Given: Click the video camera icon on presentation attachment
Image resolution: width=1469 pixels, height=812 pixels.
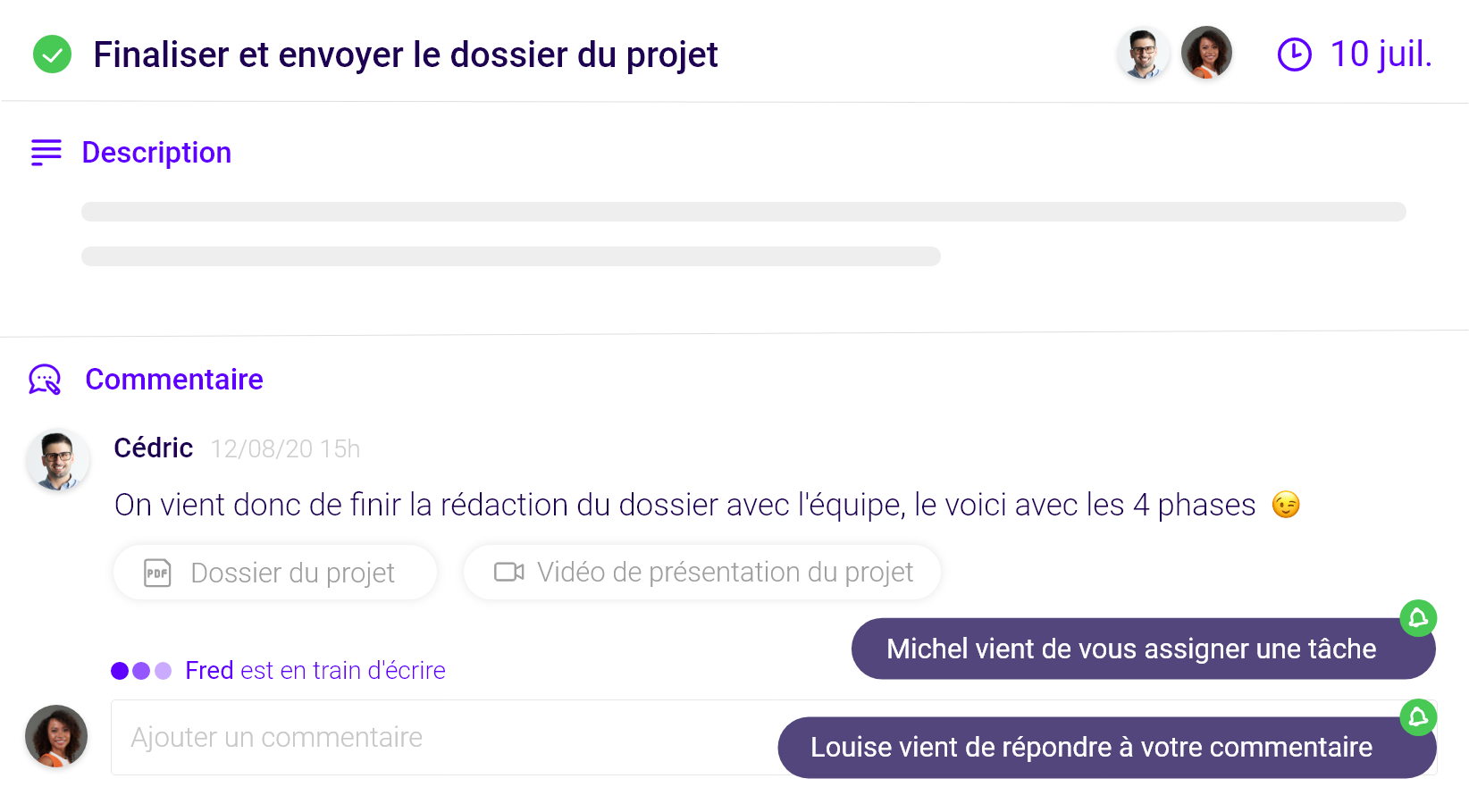Looking at the screenshot, I should [x=508, y=572].
